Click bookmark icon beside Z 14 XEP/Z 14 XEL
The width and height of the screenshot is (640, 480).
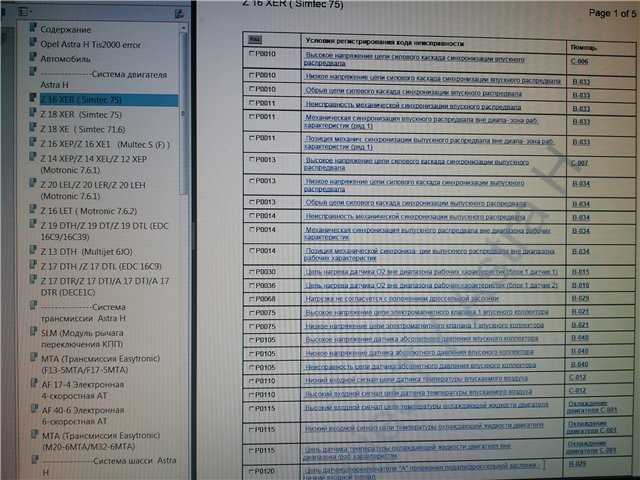(33, 157)
